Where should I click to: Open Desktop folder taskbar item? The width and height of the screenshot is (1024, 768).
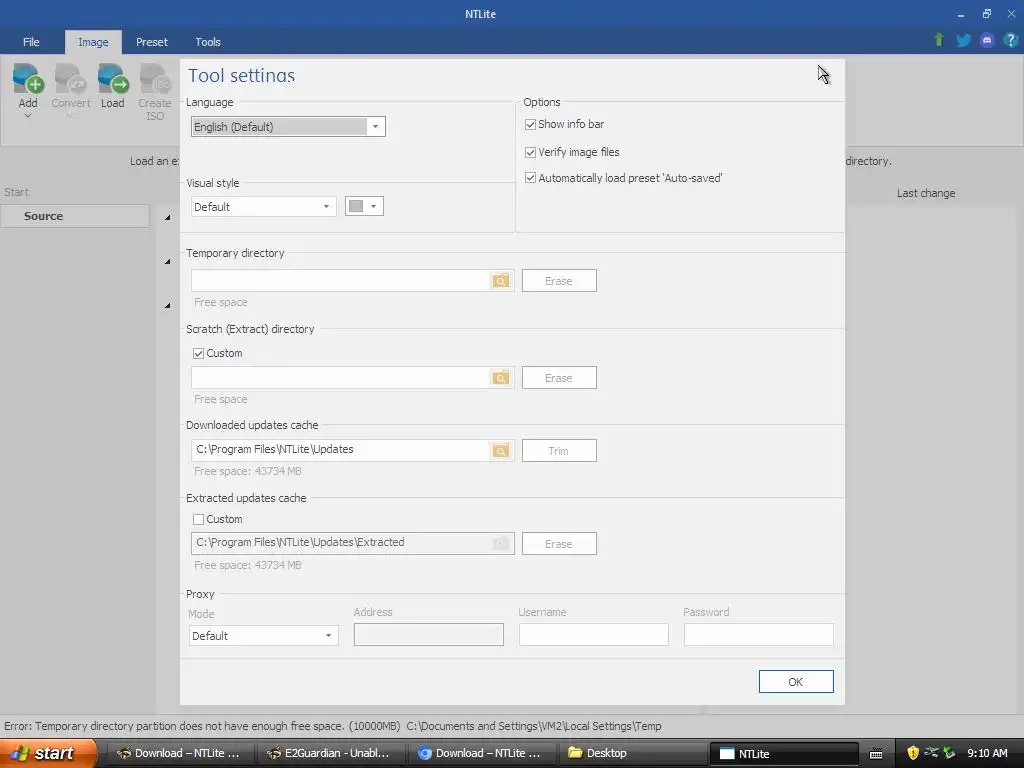[632, 753]
